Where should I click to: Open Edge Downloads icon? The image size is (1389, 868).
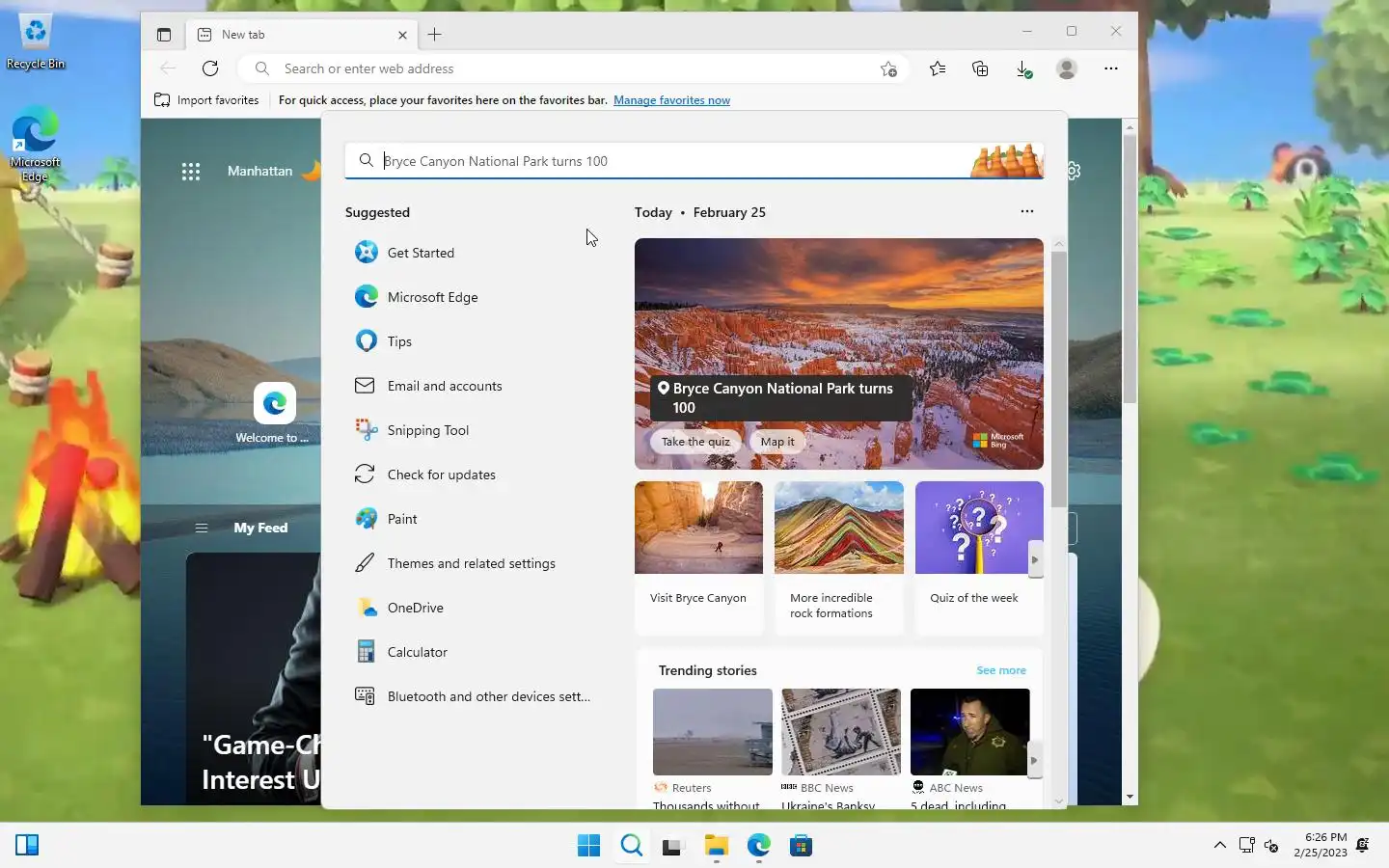point(1023,68)
